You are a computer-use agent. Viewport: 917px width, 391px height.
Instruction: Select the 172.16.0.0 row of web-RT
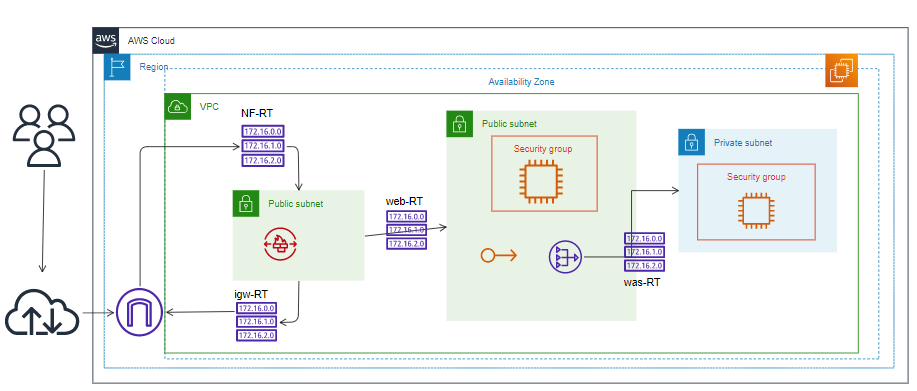[x=406, y=216]
